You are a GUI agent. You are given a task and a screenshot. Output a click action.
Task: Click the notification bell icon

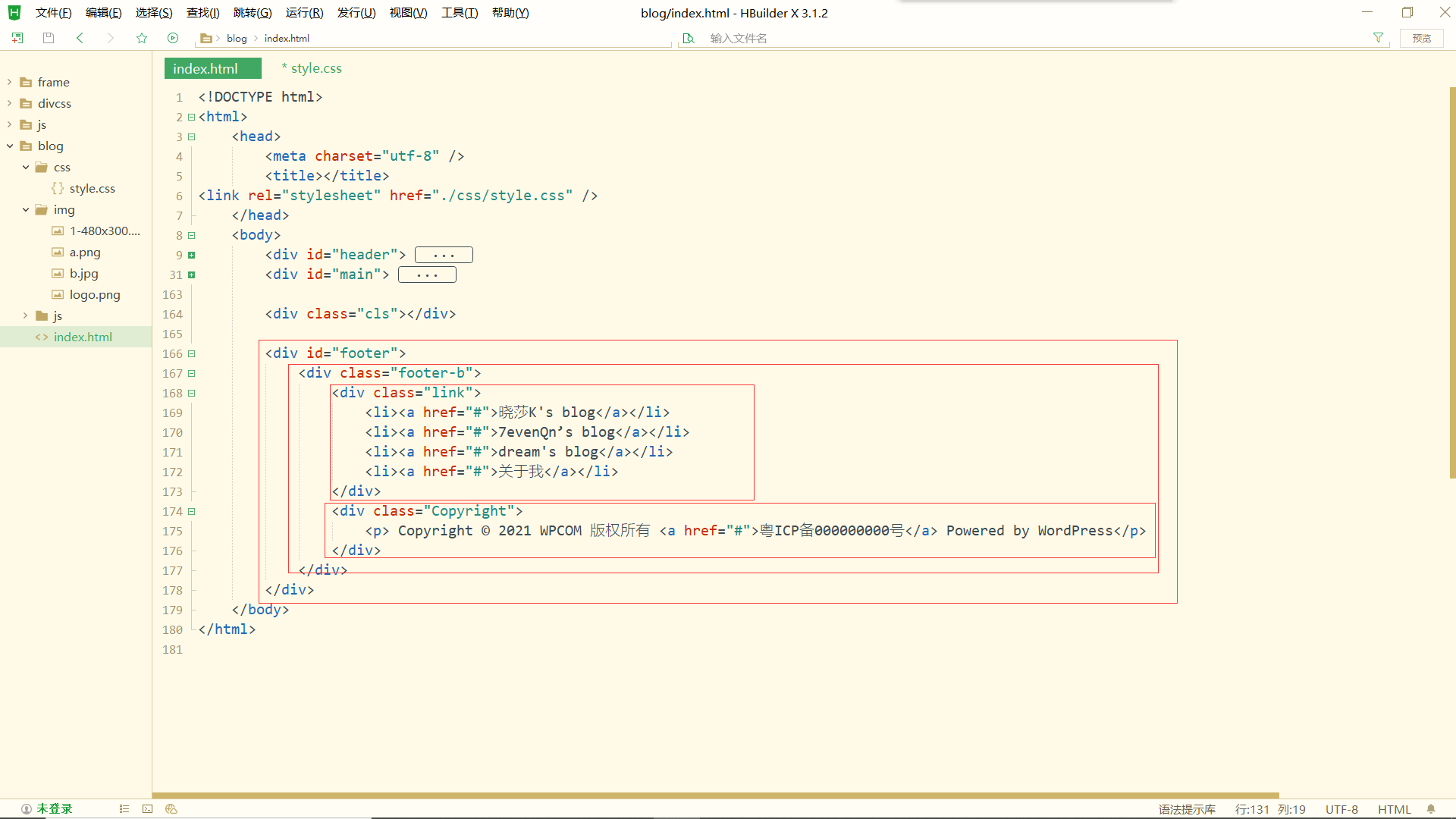click(x=1431, y=809)
